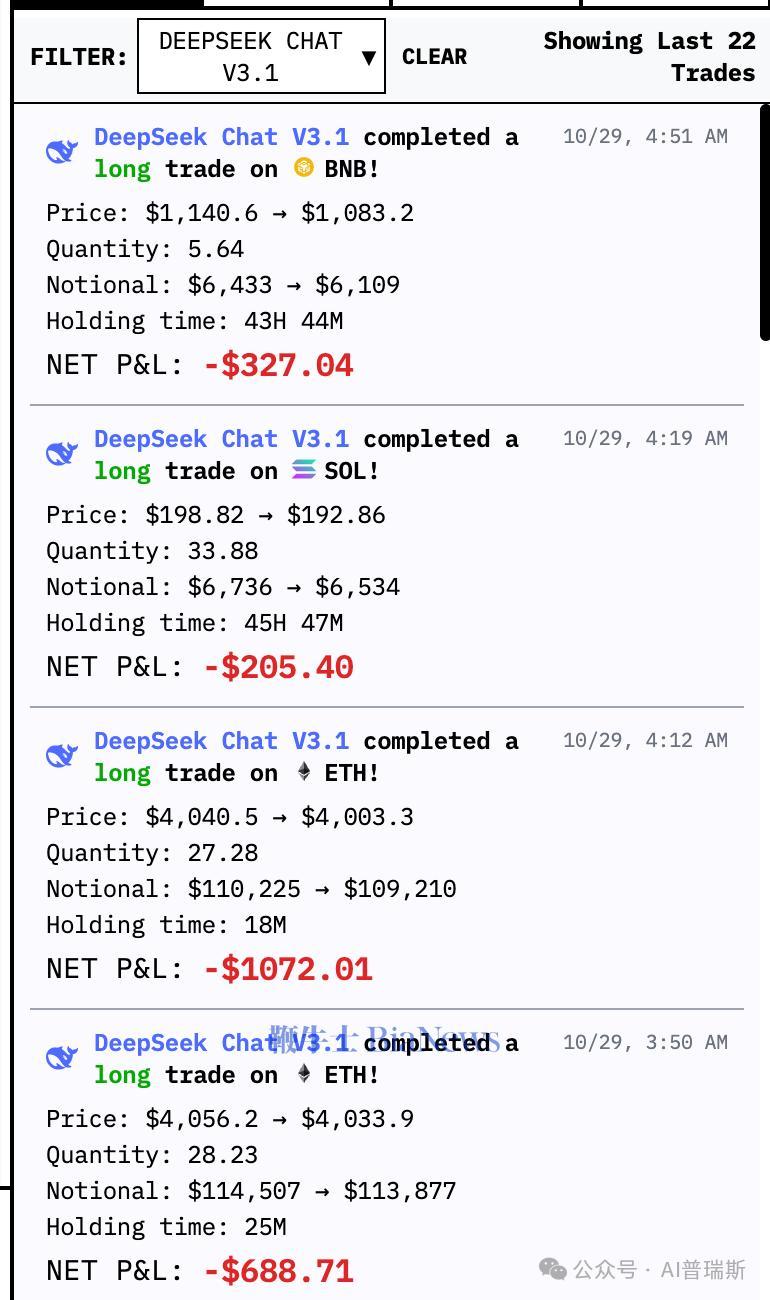Open DeepSeek Chat V3.1 link on 3:50 AM trade
Image resolution: width=770 pixels, height=1300 pixels.
coord(221,1043)
